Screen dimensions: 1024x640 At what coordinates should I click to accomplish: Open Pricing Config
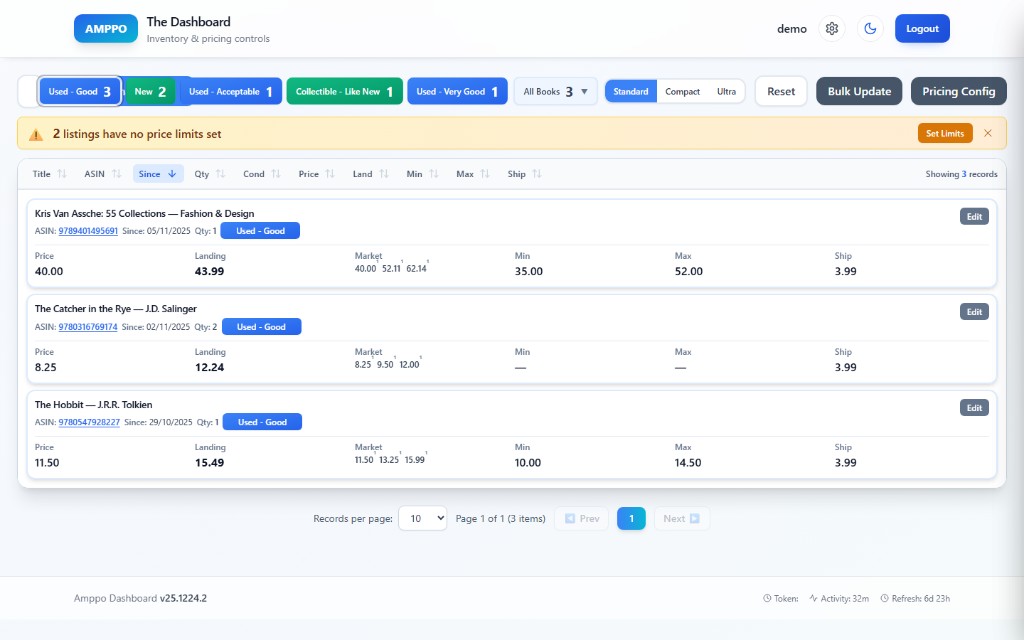[959, 91]
